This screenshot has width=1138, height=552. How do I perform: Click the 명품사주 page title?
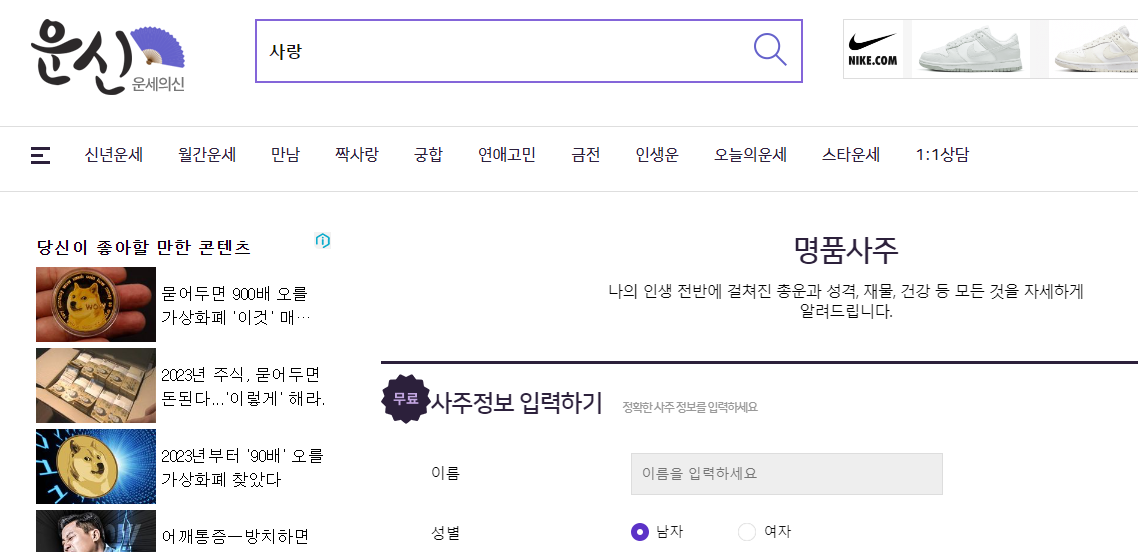click(x=846, y=251)
